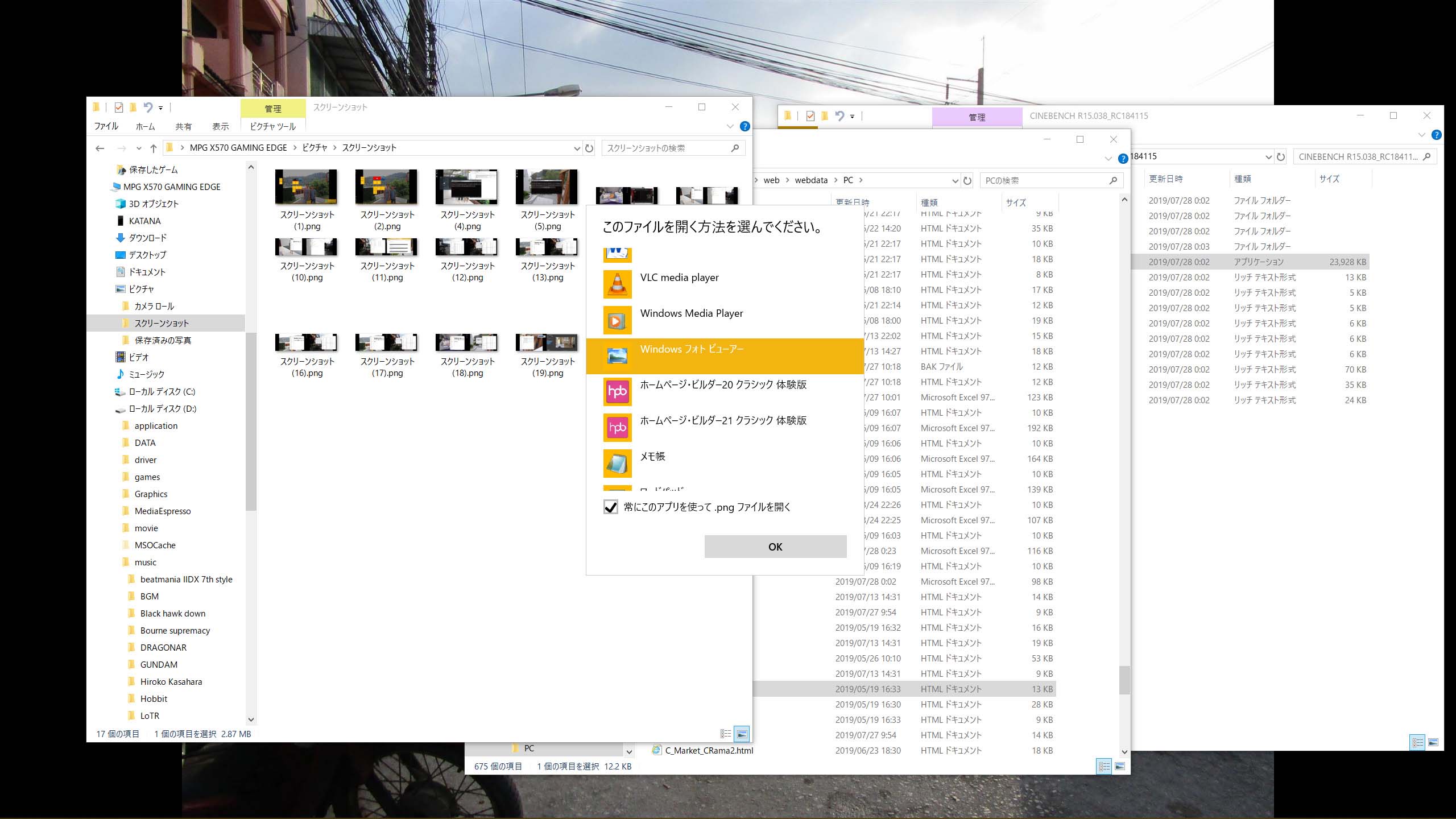Image resolution: width=1456 pixels, height=819 pixels.
Task: Click quick access properties checkmark icon
Action: pyautogui.click(x=119, y=107)
